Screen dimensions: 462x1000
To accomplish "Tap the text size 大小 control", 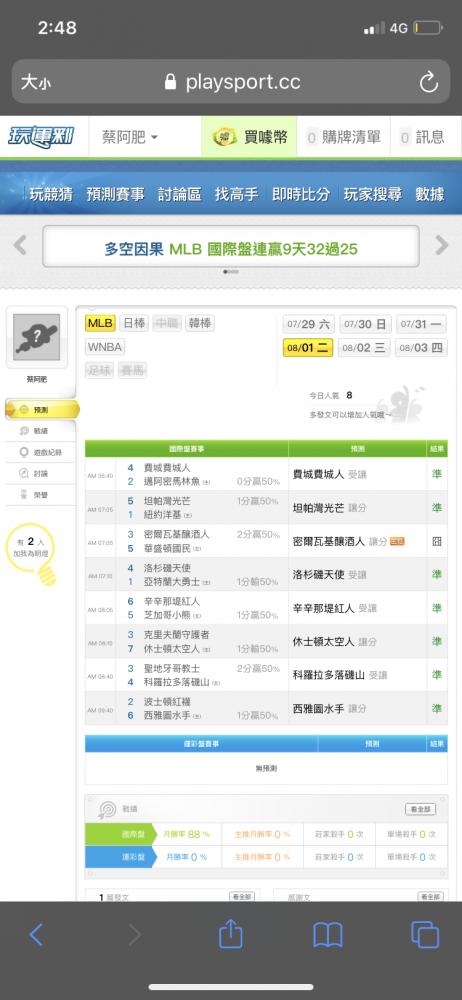I will pyautogui.click(x=36, y=82).
